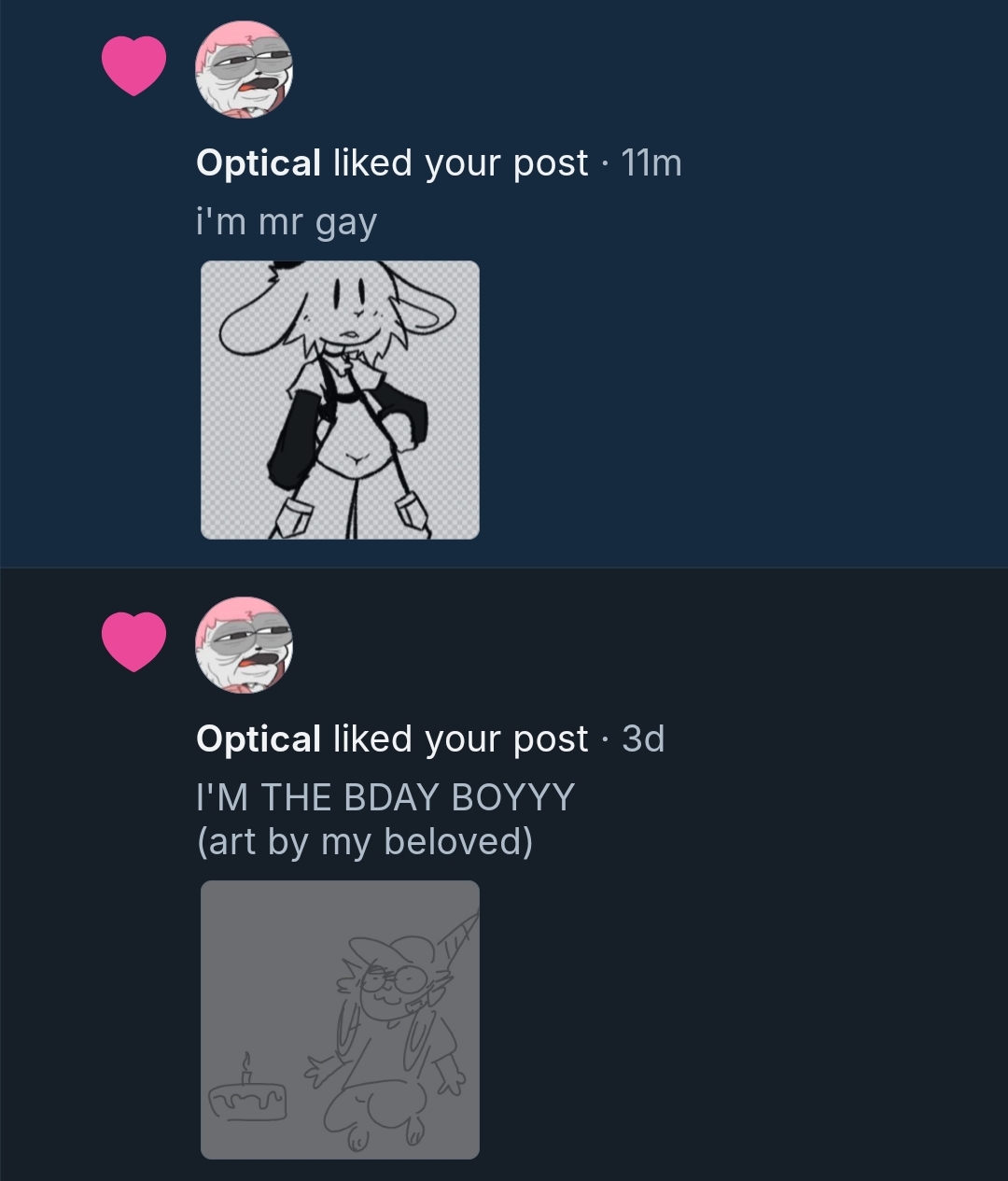Open the "i'm mr gay" post text
Screen dimensions: 1008x1181
pos(287,222)
